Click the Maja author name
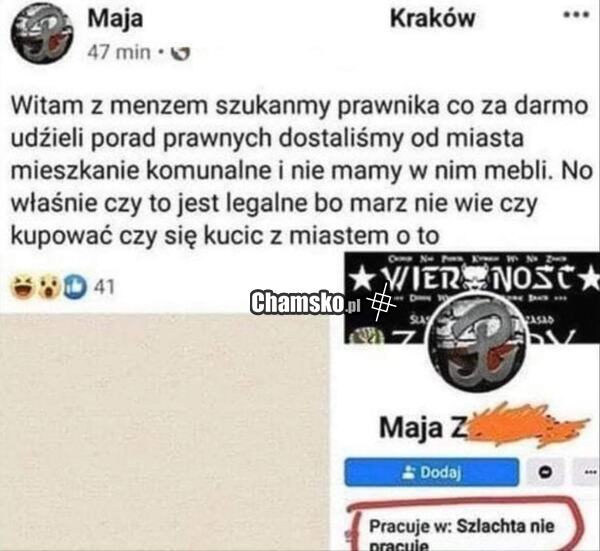This screenshot has width=600, height=551. (115, 19)
